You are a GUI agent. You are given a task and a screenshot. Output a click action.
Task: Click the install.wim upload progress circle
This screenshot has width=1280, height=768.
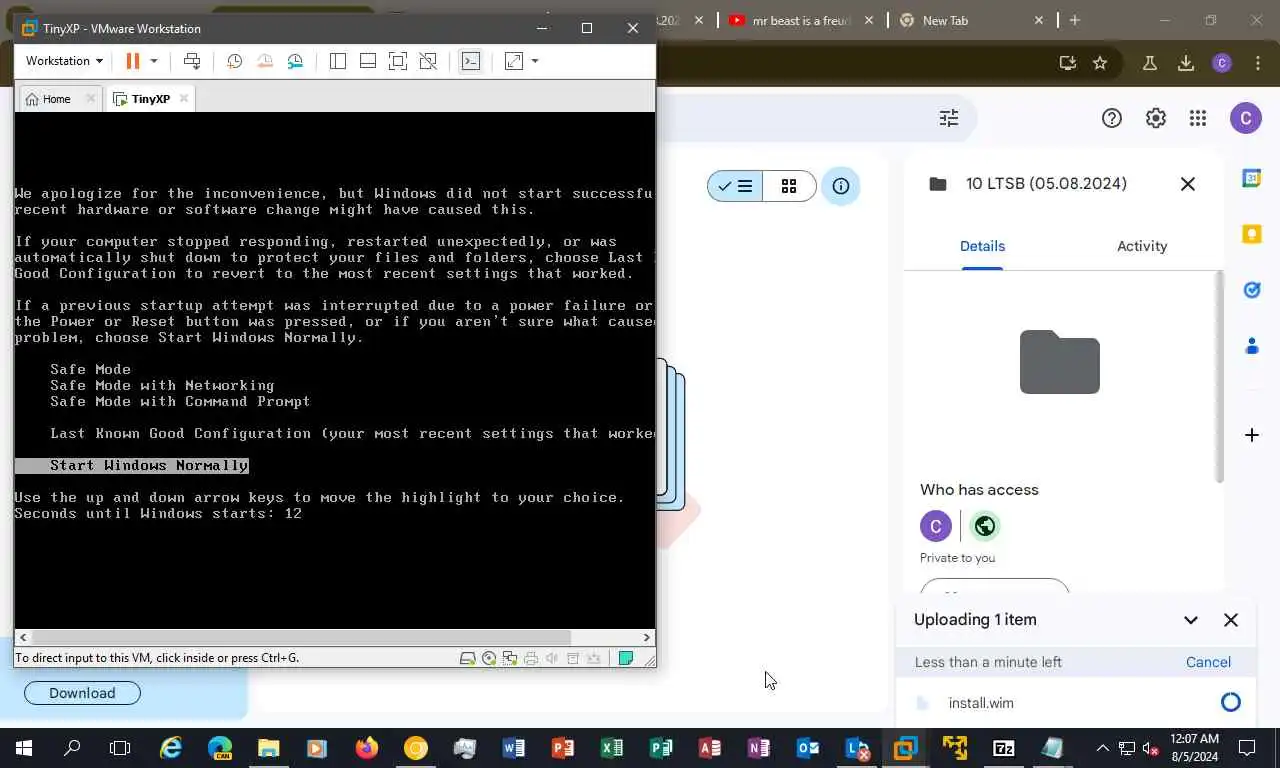1231,703
